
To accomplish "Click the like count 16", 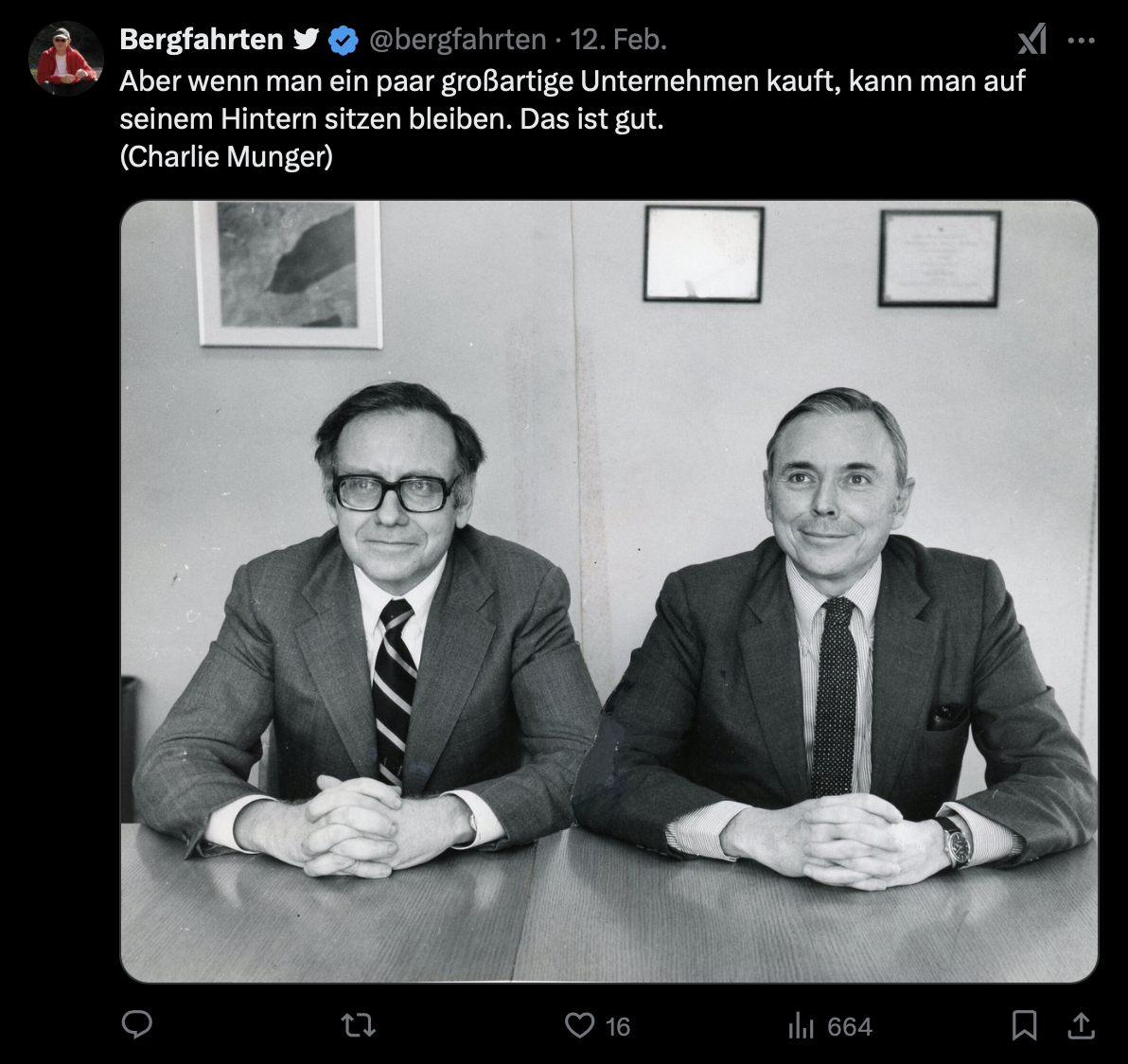I will [618, 1026].
